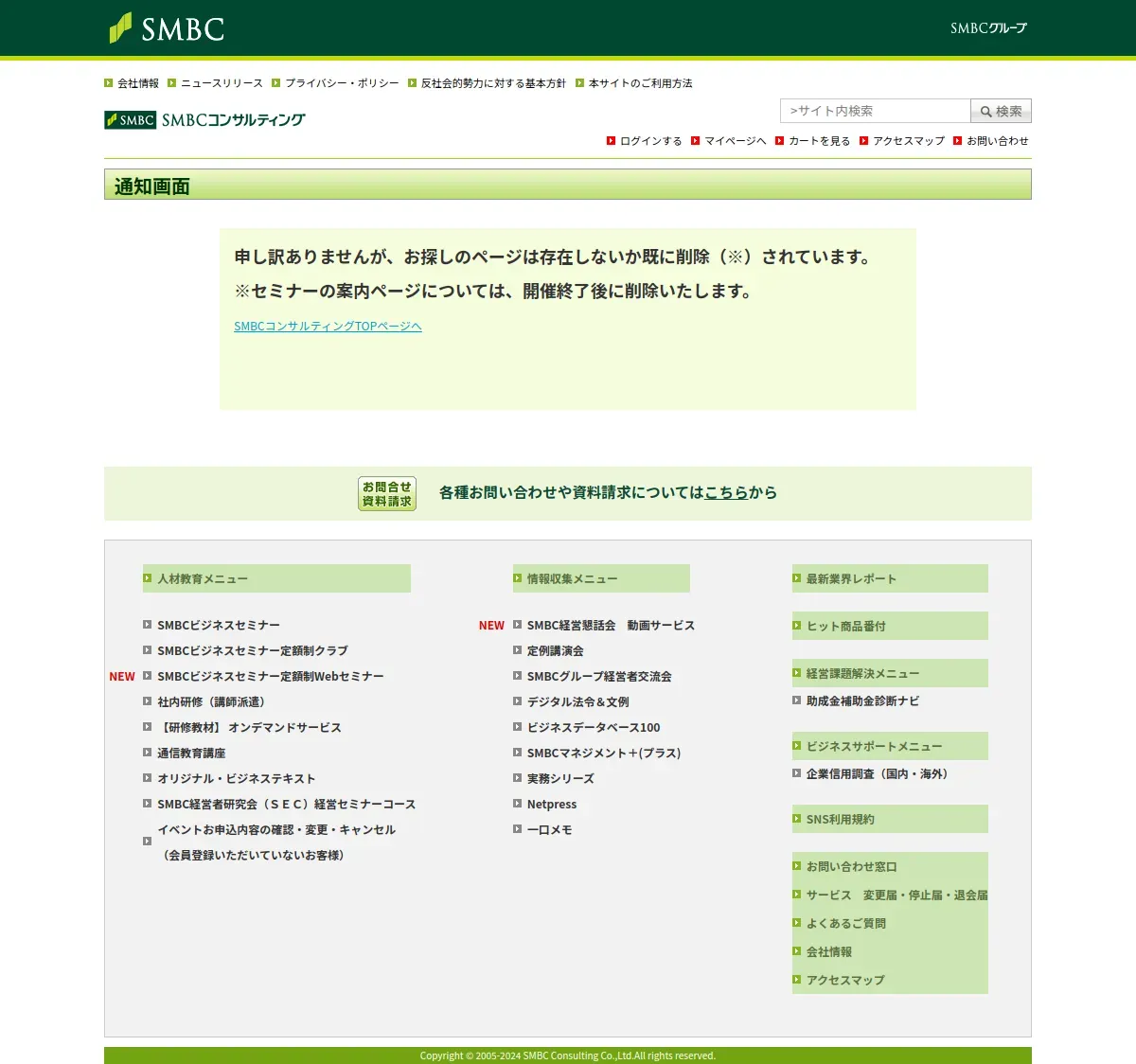Open 反社会的勢力に対する基本方針 link

[493, 83]
